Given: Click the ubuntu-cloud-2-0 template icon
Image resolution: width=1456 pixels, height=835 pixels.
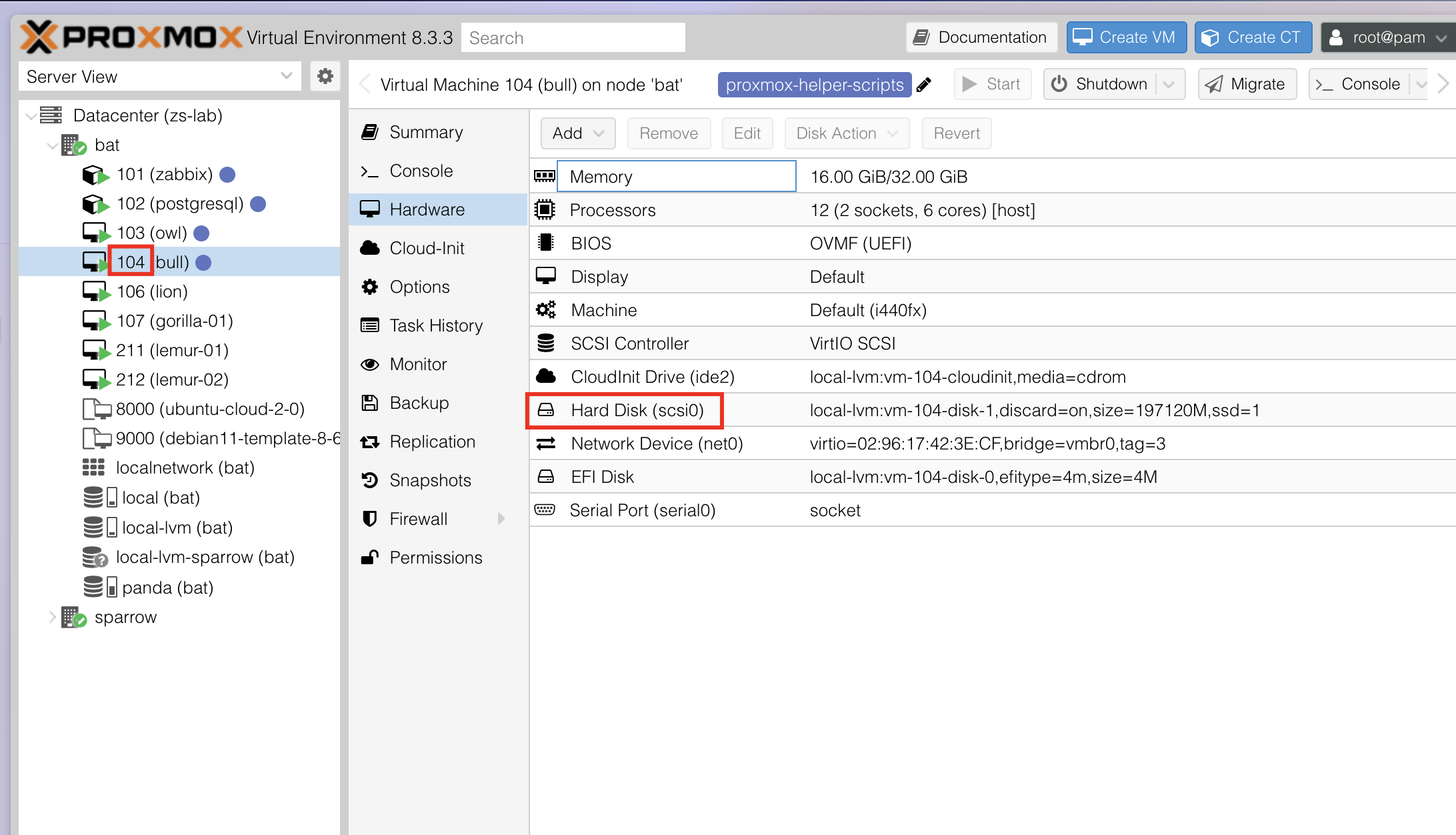Looking at the screenshot, I should pyautogui.click(x=96, y=409).
